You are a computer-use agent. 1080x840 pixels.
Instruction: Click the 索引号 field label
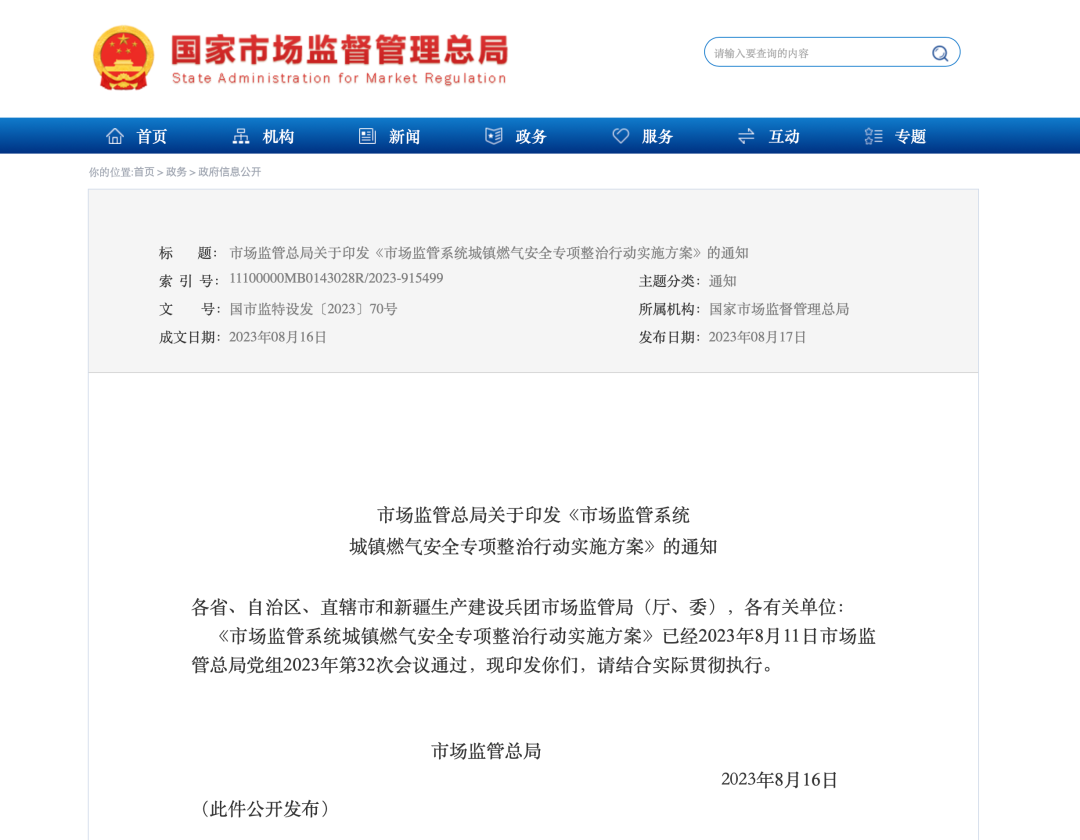tap(189, 281)
